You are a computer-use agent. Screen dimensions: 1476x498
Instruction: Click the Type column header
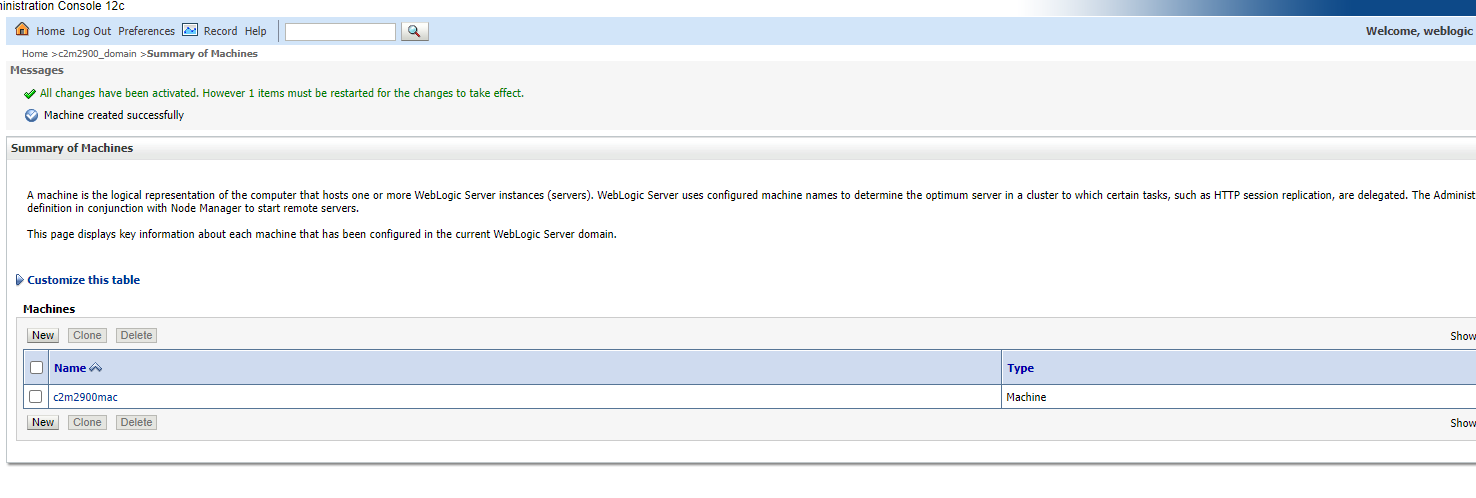1020,368
